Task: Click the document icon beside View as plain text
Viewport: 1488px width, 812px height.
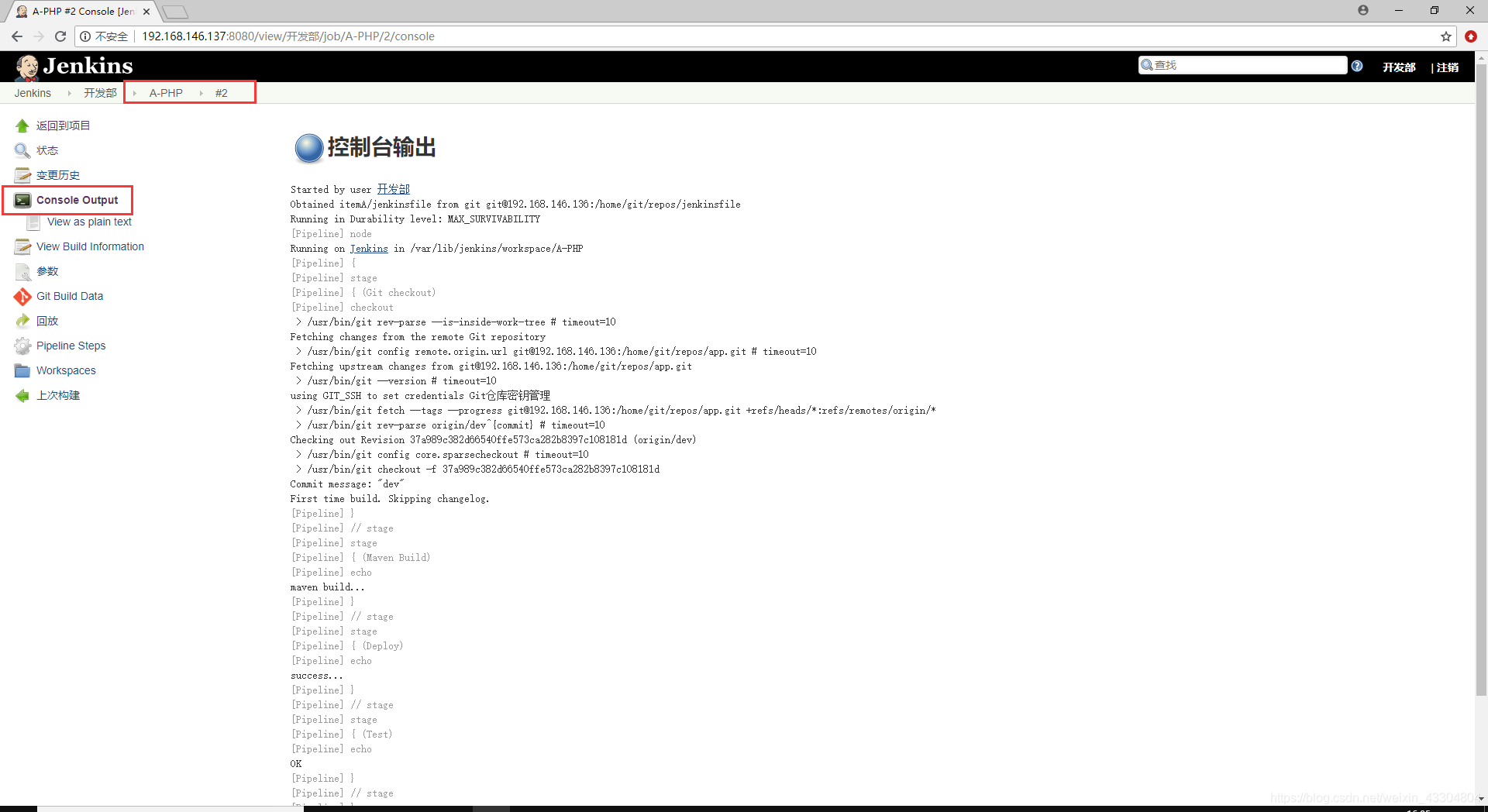Action: [33, 222]
